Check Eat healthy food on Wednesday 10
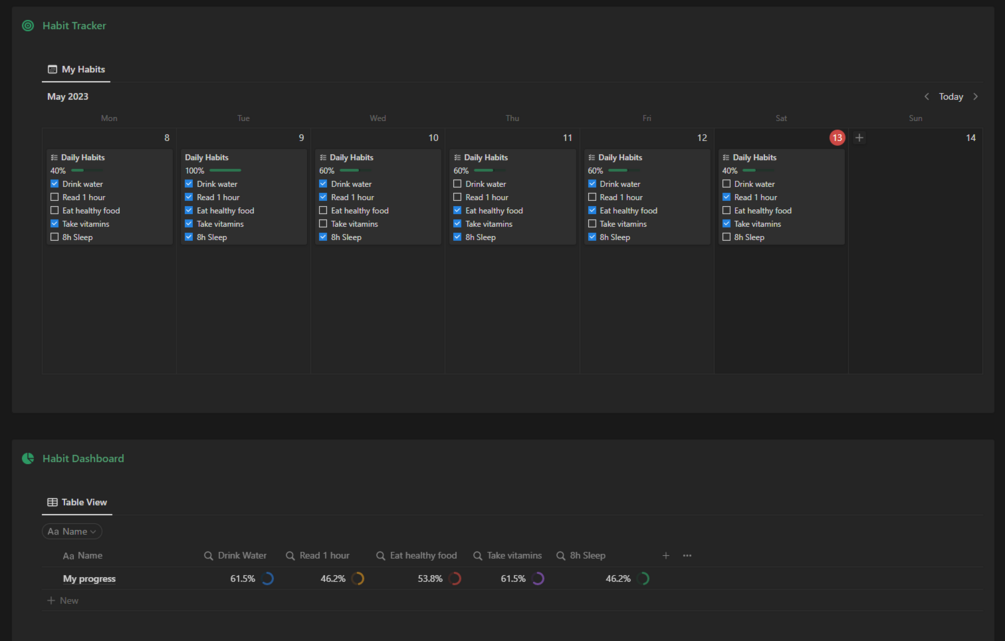Image resolution: width=1005 pixels, height=641 pixels. click(323, 210)
